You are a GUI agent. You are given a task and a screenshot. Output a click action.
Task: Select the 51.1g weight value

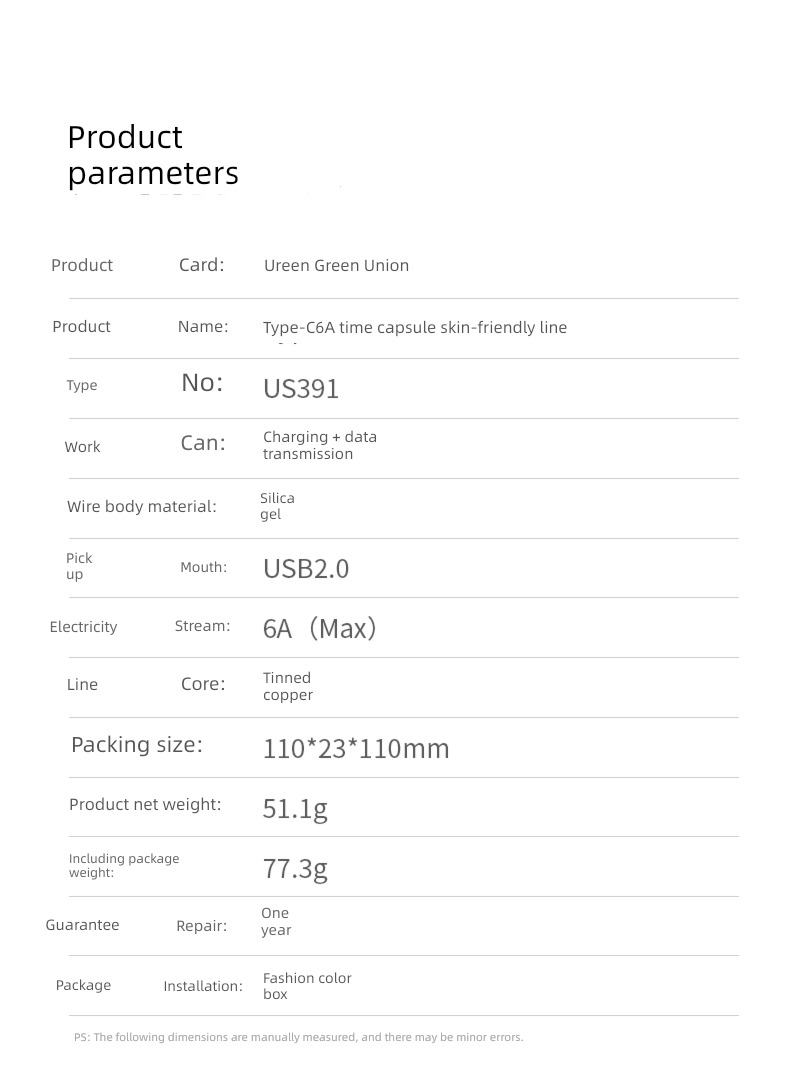[x=295, y=809]
